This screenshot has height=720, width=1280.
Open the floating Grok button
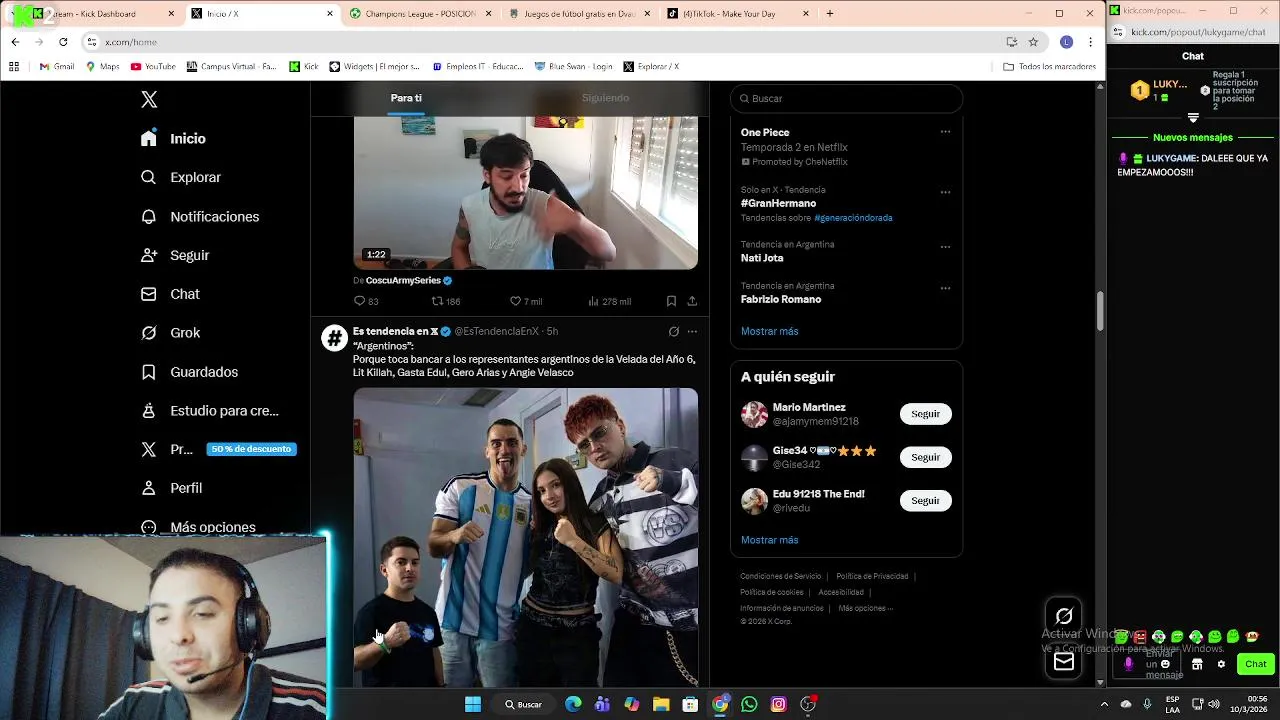click(1064, 617)
